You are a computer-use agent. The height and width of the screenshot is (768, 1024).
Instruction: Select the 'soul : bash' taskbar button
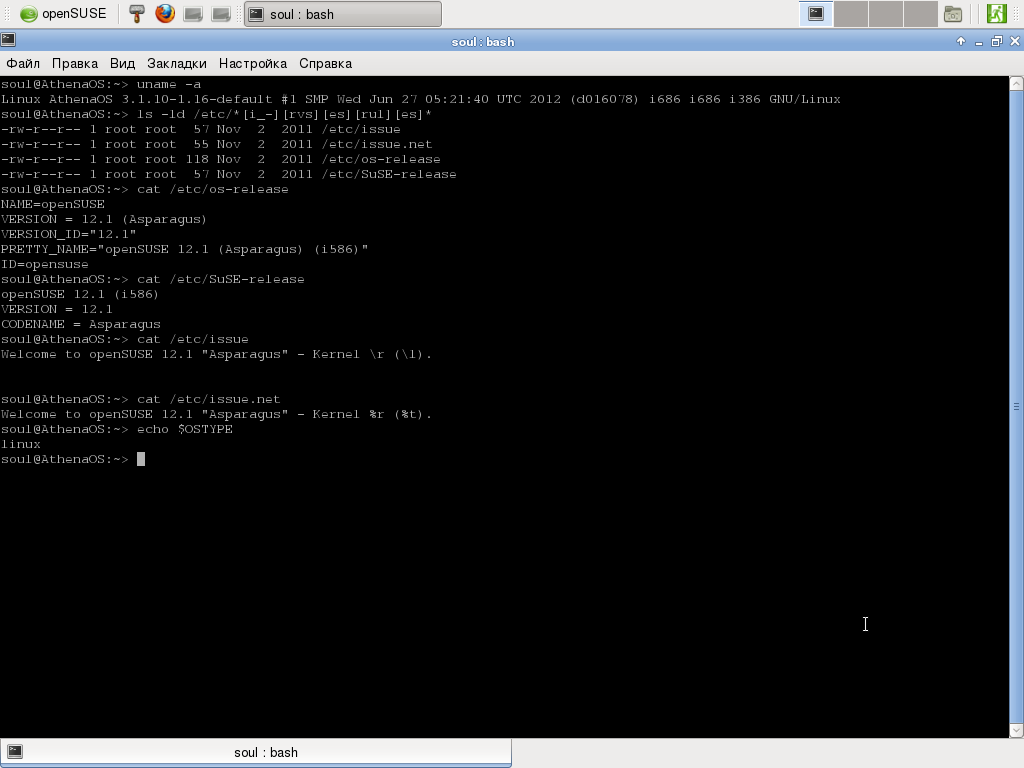[343, 14]
